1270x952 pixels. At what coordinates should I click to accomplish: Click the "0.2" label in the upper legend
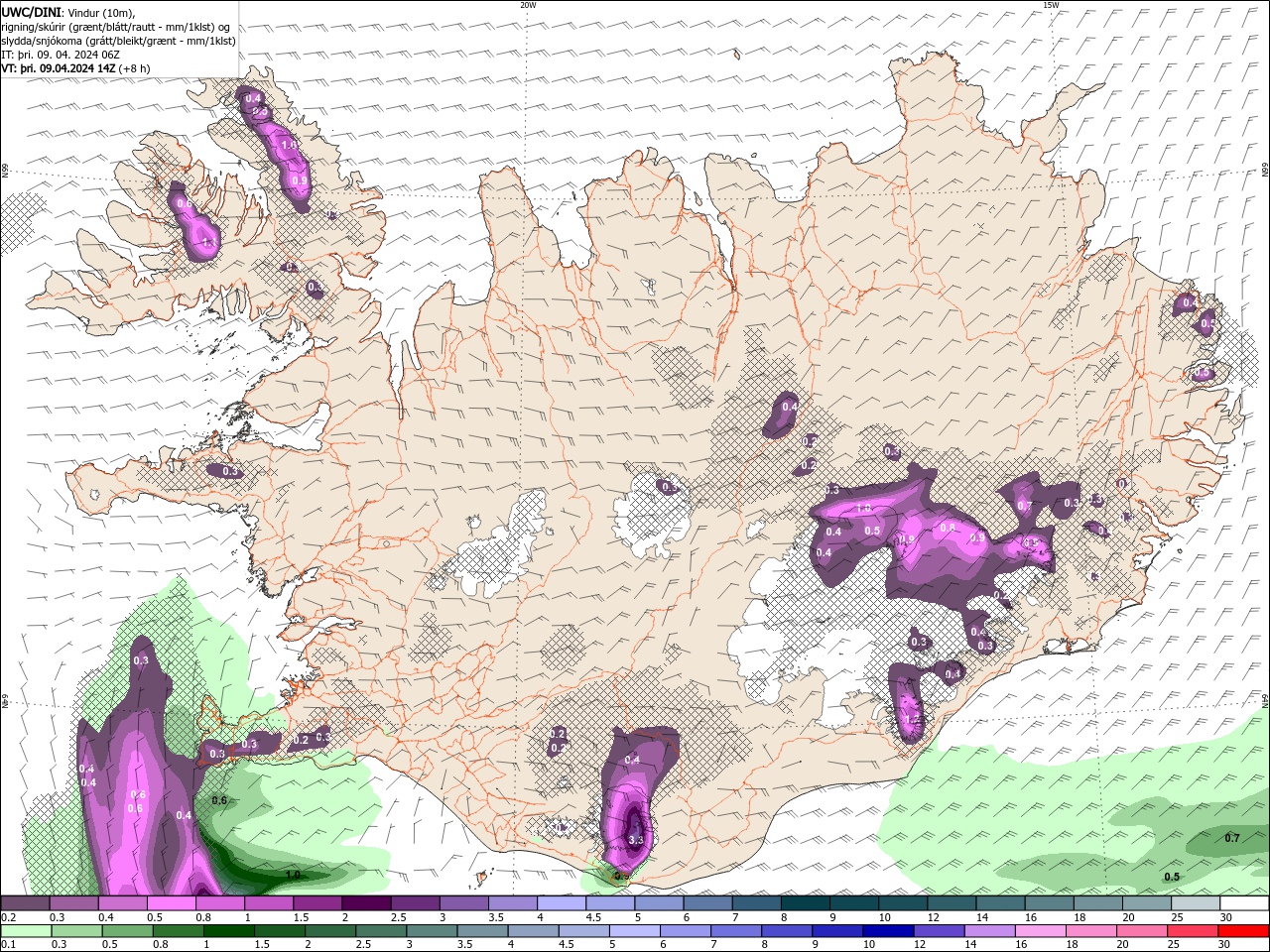(8, 917)
